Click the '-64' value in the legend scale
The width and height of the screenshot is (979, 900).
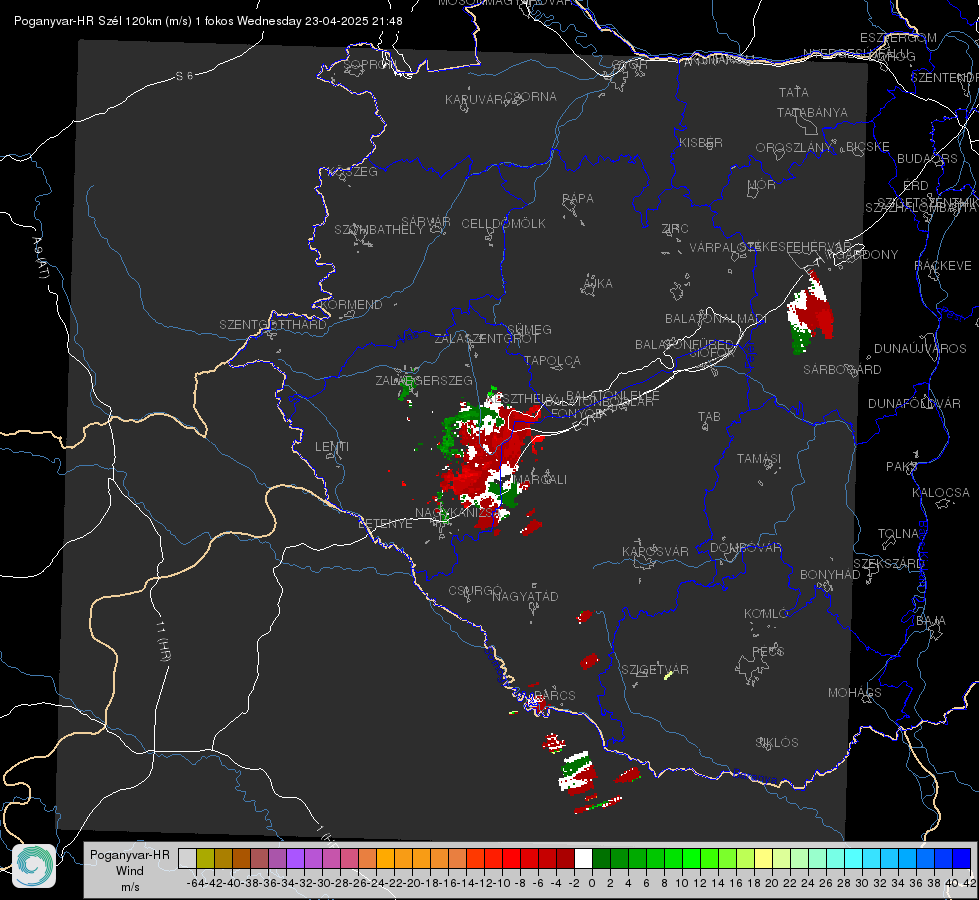(195, 883)
